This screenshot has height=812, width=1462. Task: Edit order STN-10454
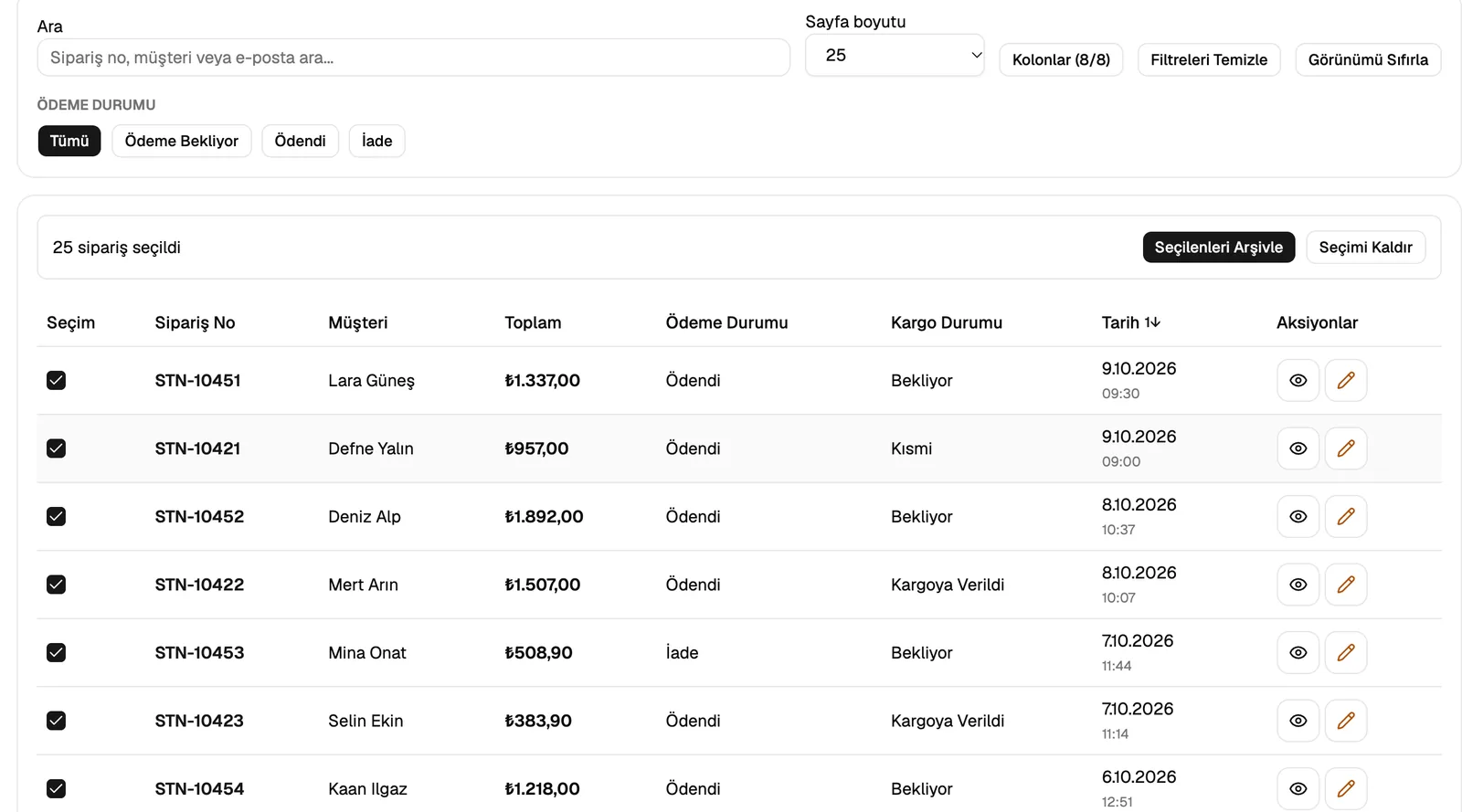point(1346,788)
